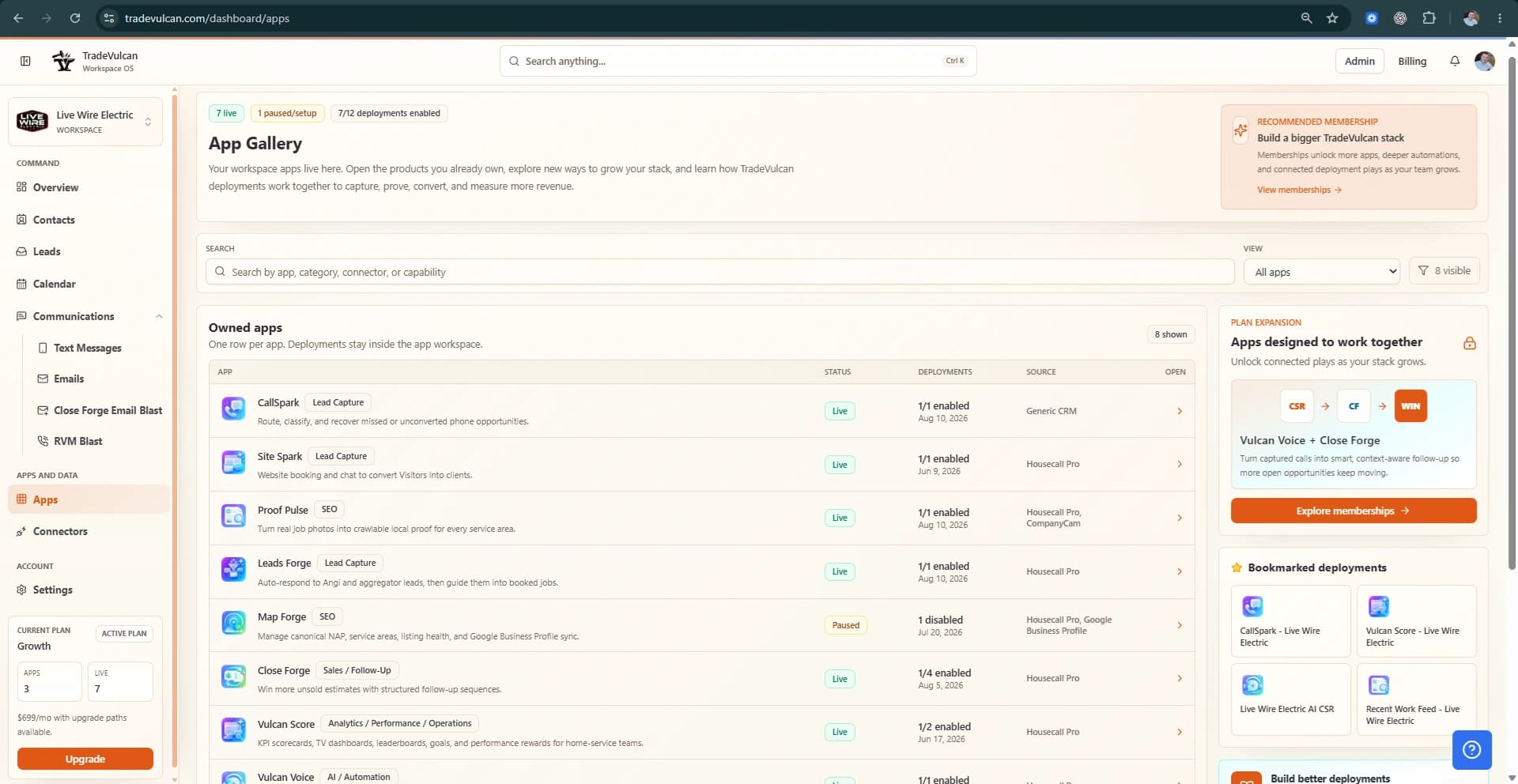Viewport: 1518px width, 784px height.
Task: Click Explore memberships button
Action: tap(1354, 511)
